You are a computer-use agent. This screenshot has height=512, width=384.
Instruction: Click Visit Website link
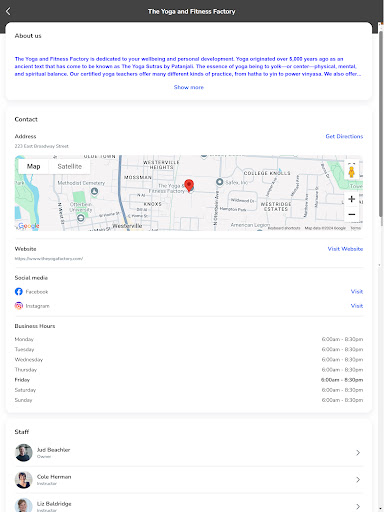click(345, 249)
